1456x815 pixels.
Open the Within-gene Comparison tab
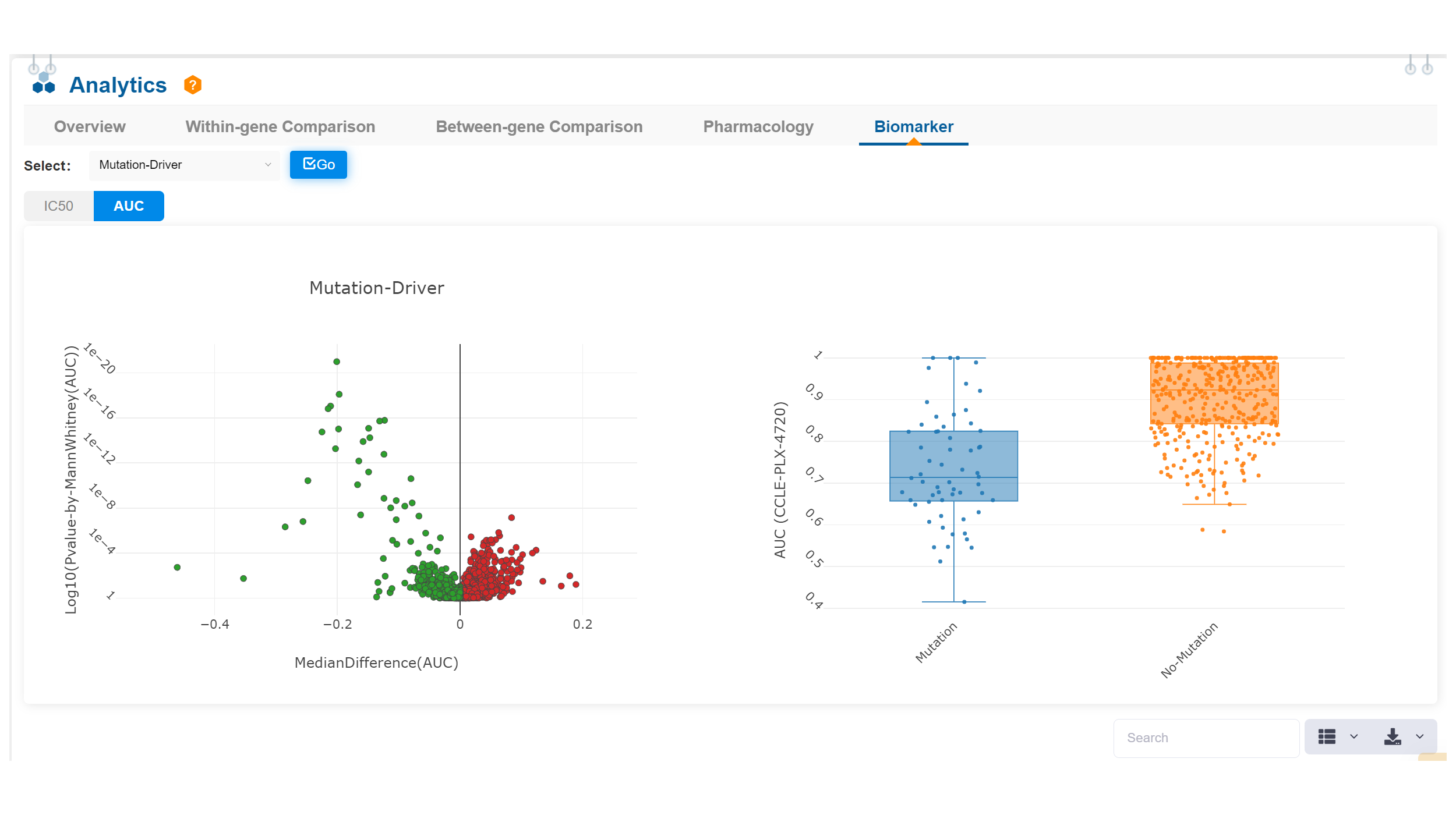coord(280,126)
